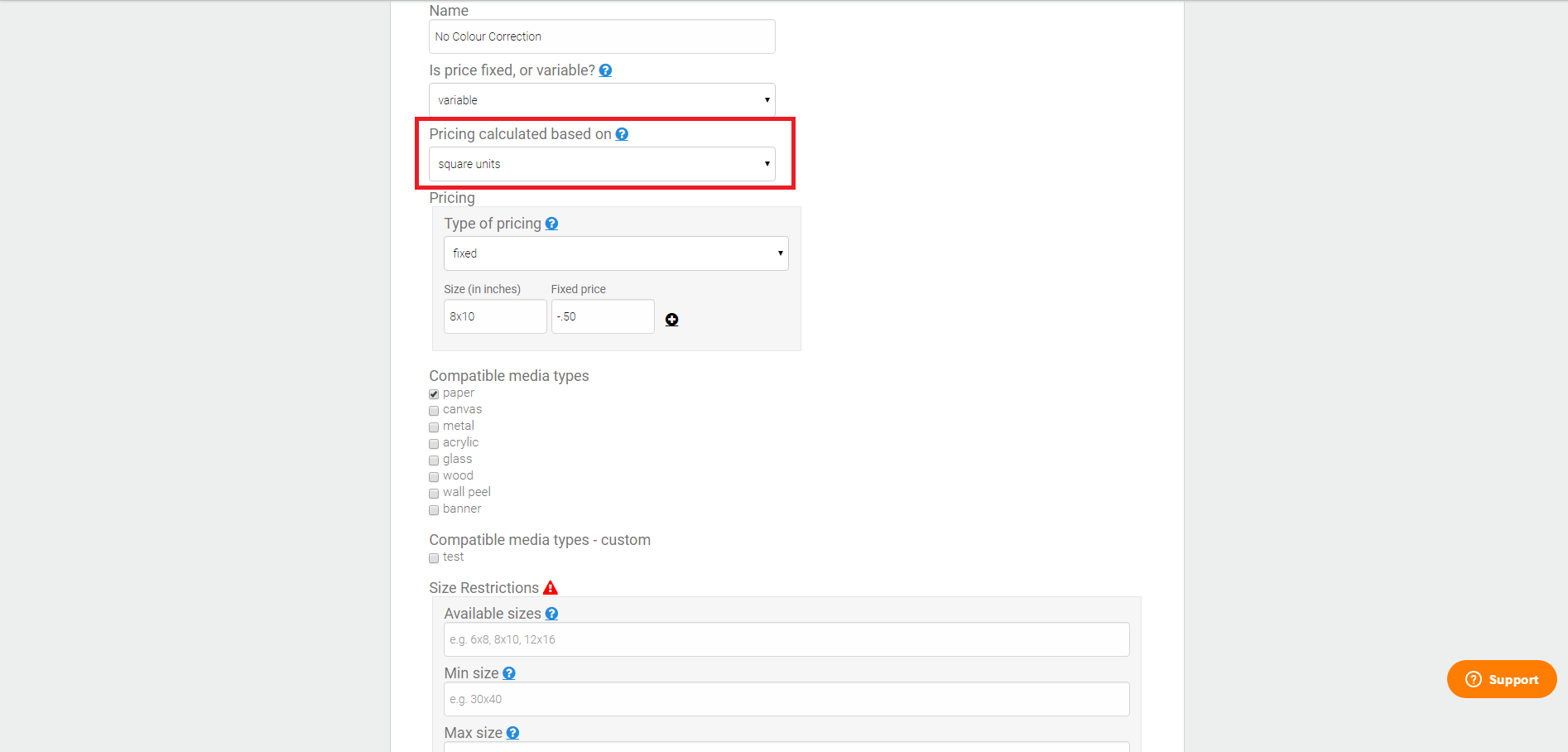Open help icon next to Max size
The height and width of the screenshot is (752, 1568).
tap(512, 733)
